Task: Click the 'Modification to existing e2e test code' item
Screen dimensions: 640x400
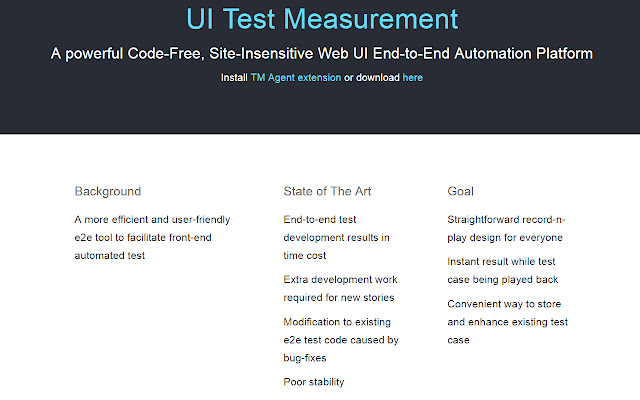Action: (x=341, y=340)
